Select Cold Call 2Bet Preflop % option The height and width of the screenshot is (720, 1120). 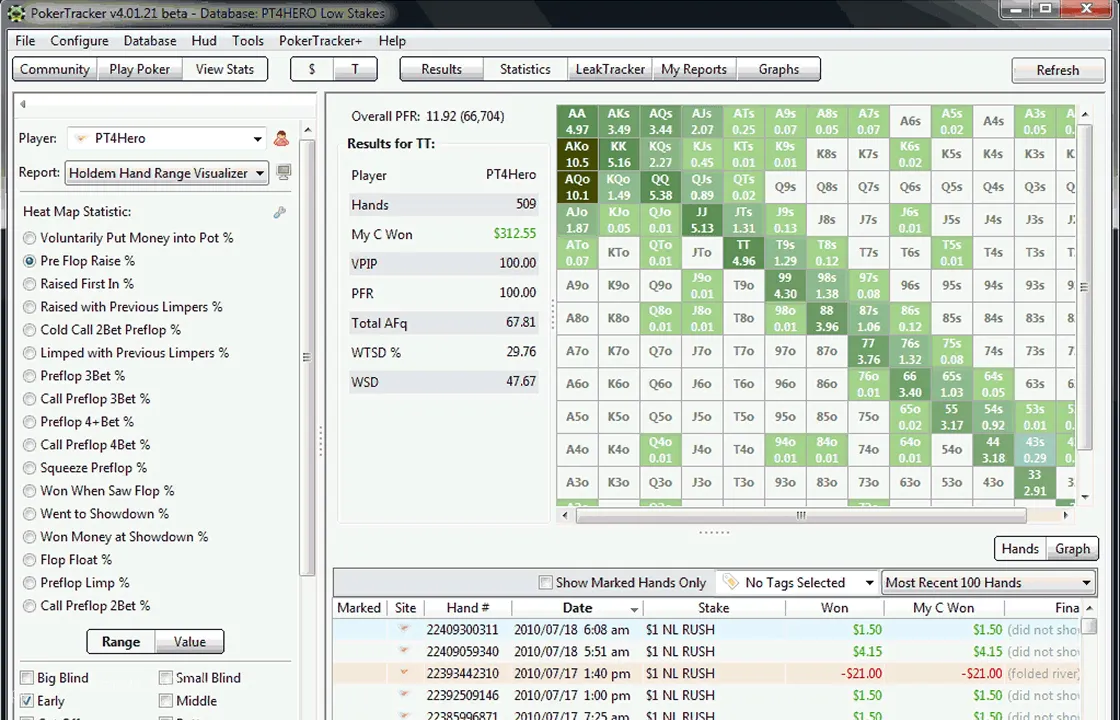coord(29,330)
